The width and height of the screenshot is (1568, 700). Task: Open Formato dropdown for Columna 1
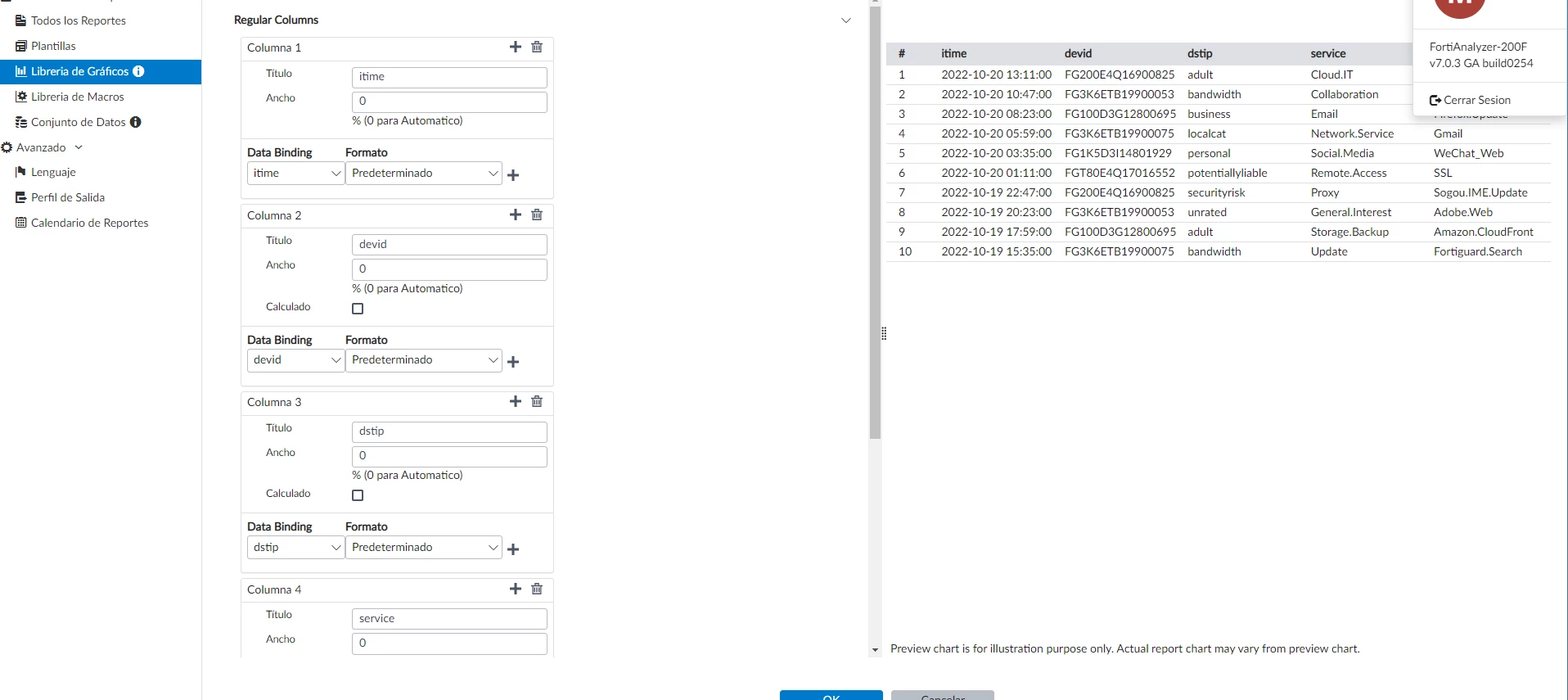pos(423,174)
